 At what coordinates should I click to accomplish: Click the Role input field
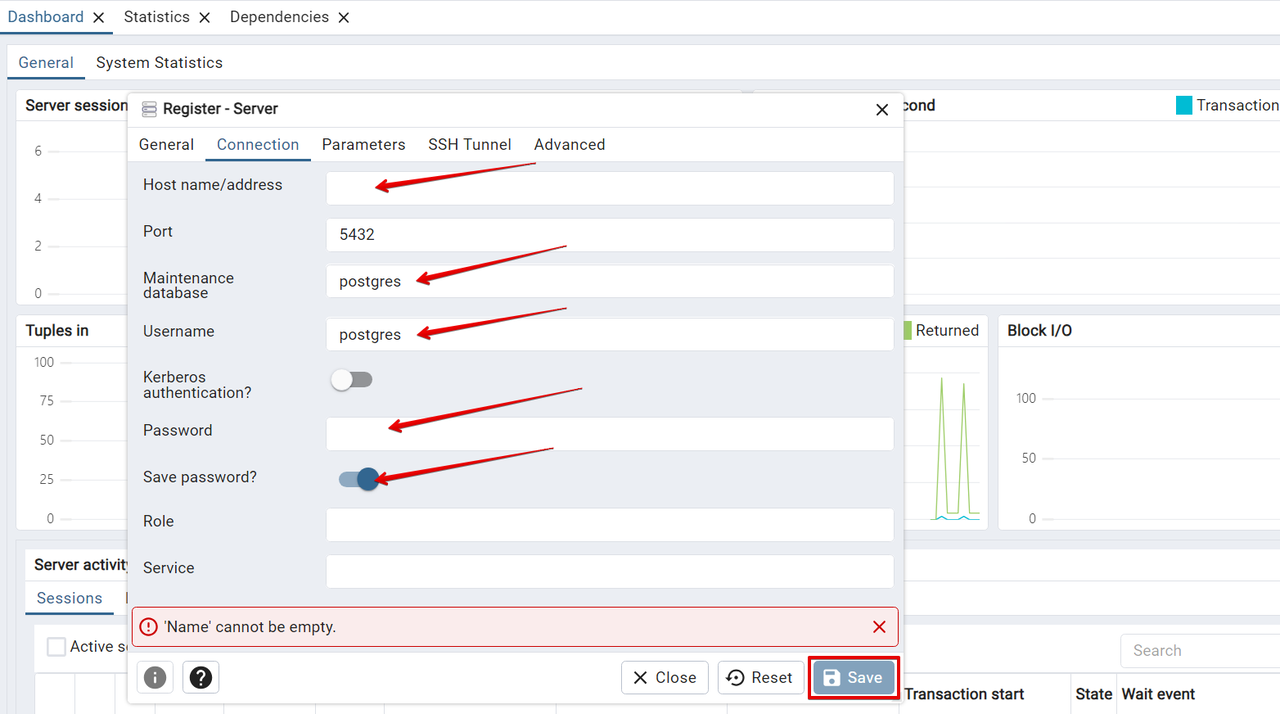(x=610, y=525)
